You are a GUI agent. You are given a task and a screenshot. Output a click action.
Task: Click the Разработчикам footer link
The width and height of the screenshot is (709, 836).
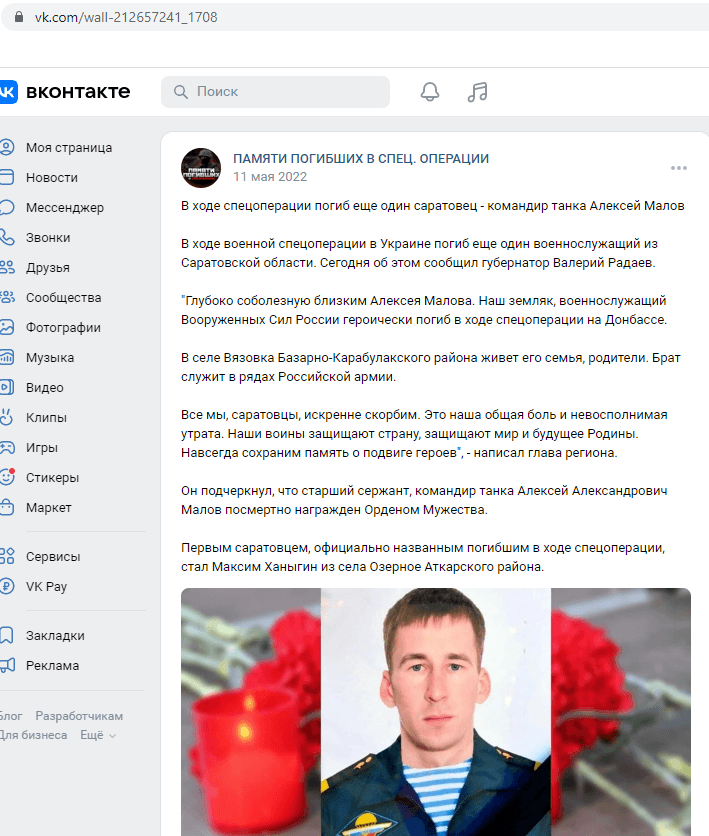tap(79, 716)
